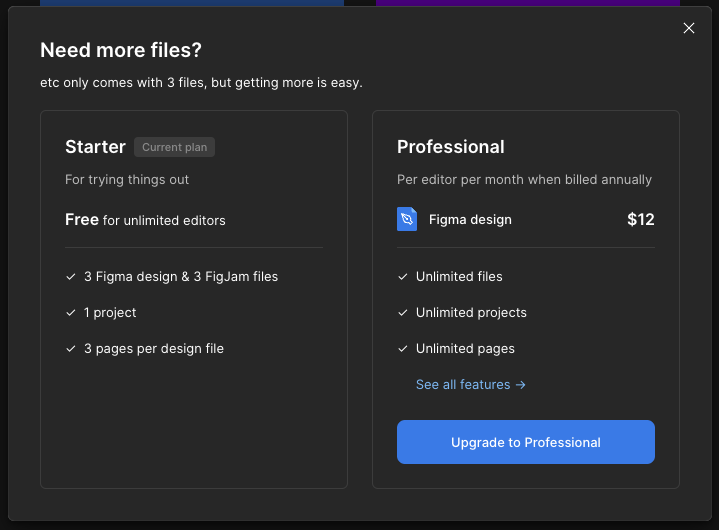Screen dimensions: 719x530
Task: Click the '3 pages per design file' text
Action: [154, 348]
